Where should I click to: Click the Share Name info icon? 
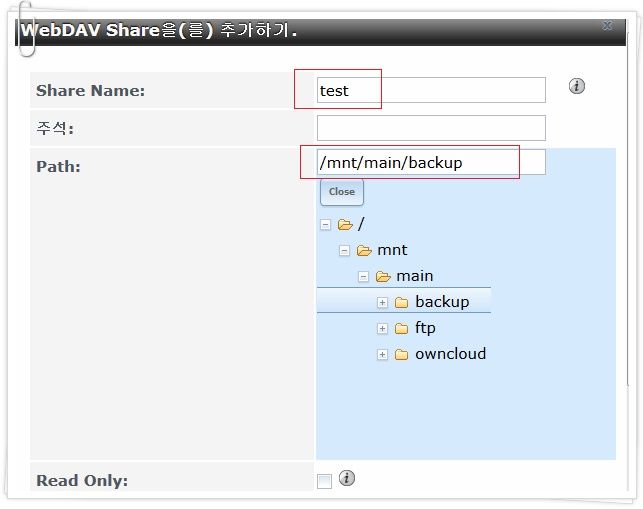[x=577, y=86]
